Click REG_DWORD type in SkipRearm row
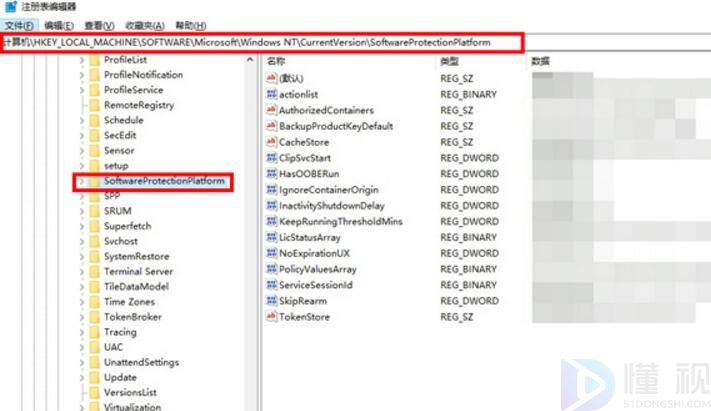Image resolution: width=711 pixels, height=411 pixels. (469, 301)
